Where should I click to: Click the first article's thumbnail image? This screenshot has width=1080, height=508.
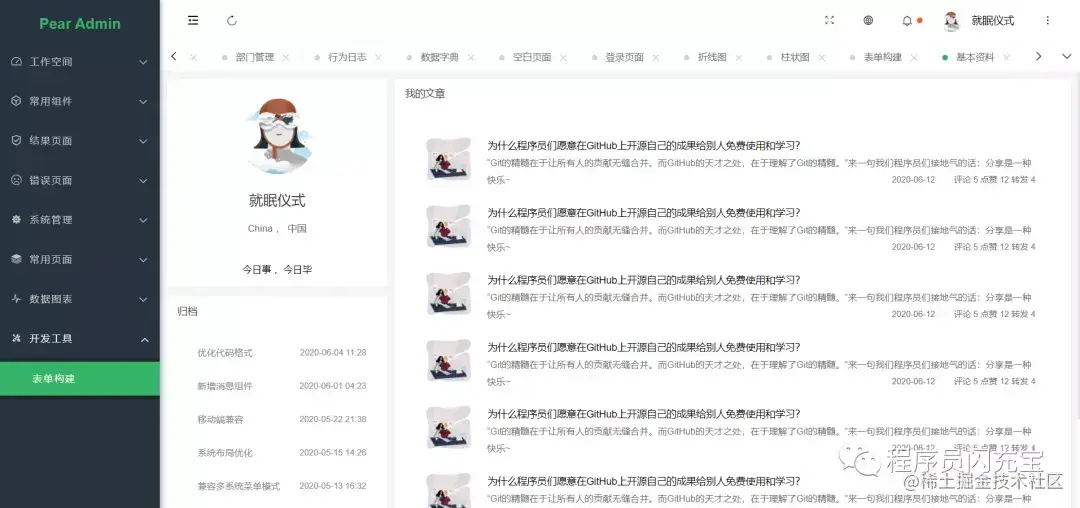pos(448,159)
